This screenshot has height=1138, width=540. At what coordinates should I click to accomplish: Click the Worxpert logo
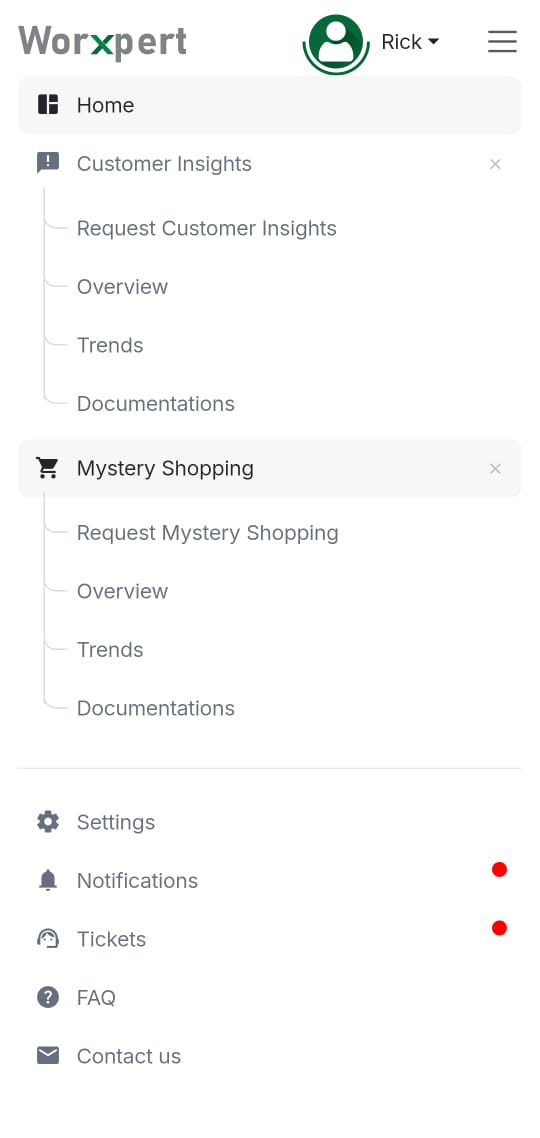(x=102, y=42)
